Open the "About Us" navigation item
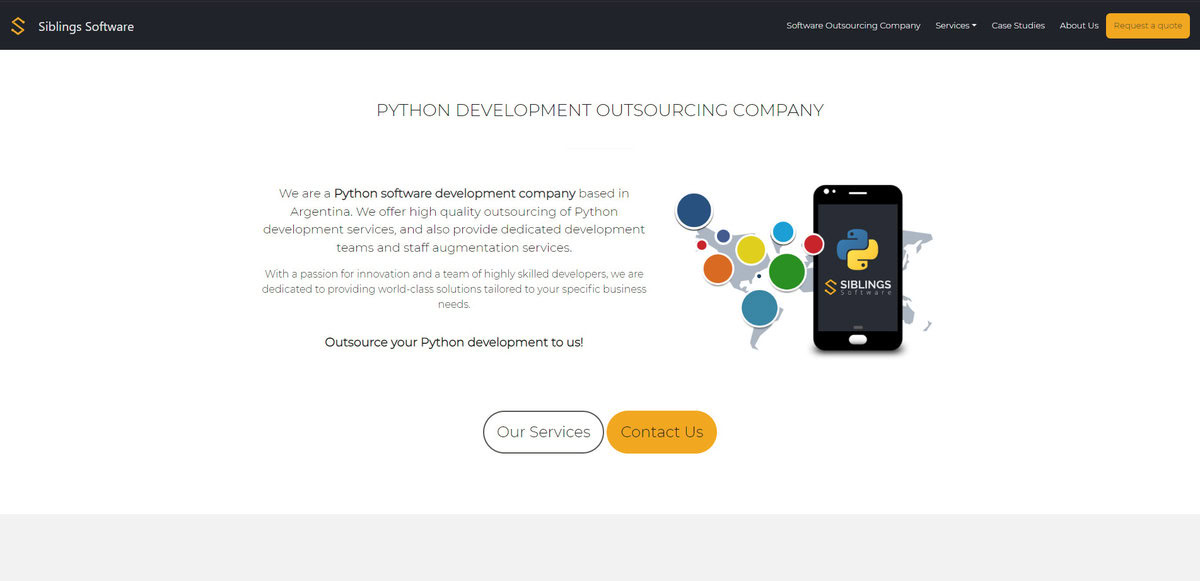1200x581 pixels. click(1078, 25)
